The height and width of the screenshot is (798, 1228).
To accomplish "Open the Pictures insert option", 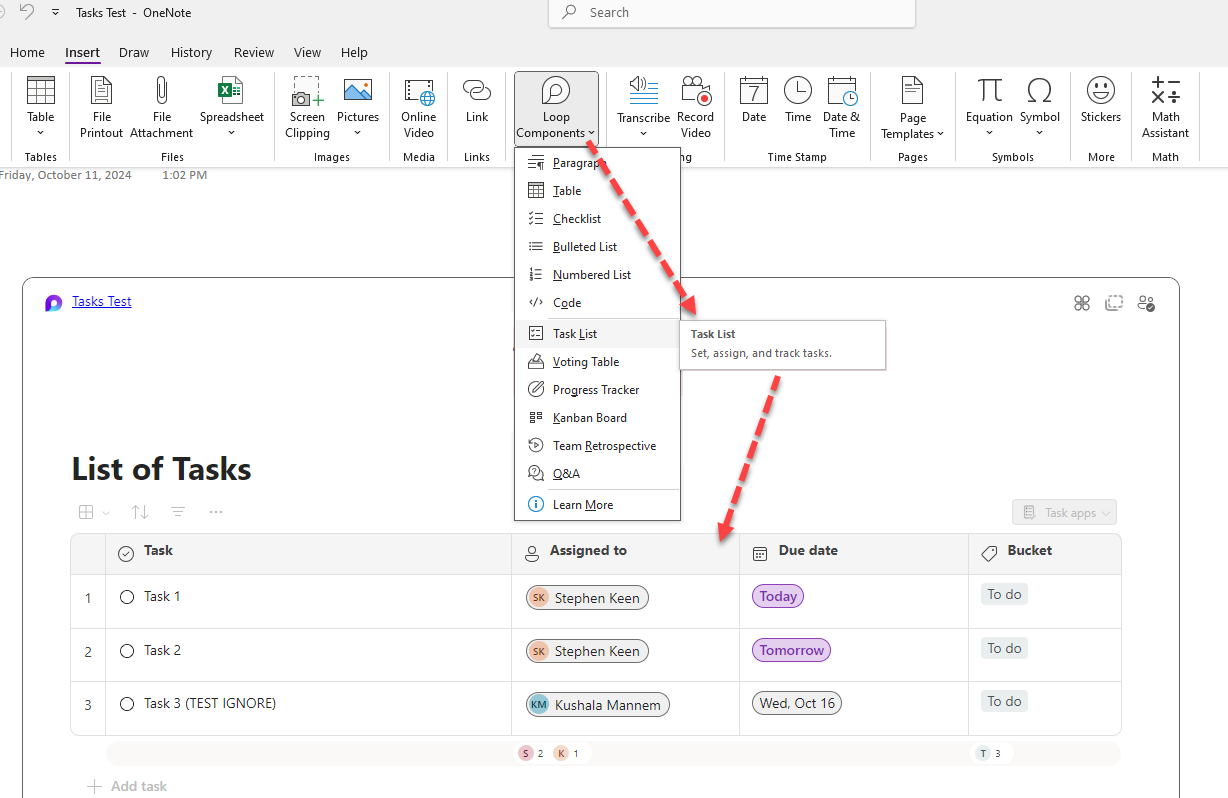I will 358,107.
